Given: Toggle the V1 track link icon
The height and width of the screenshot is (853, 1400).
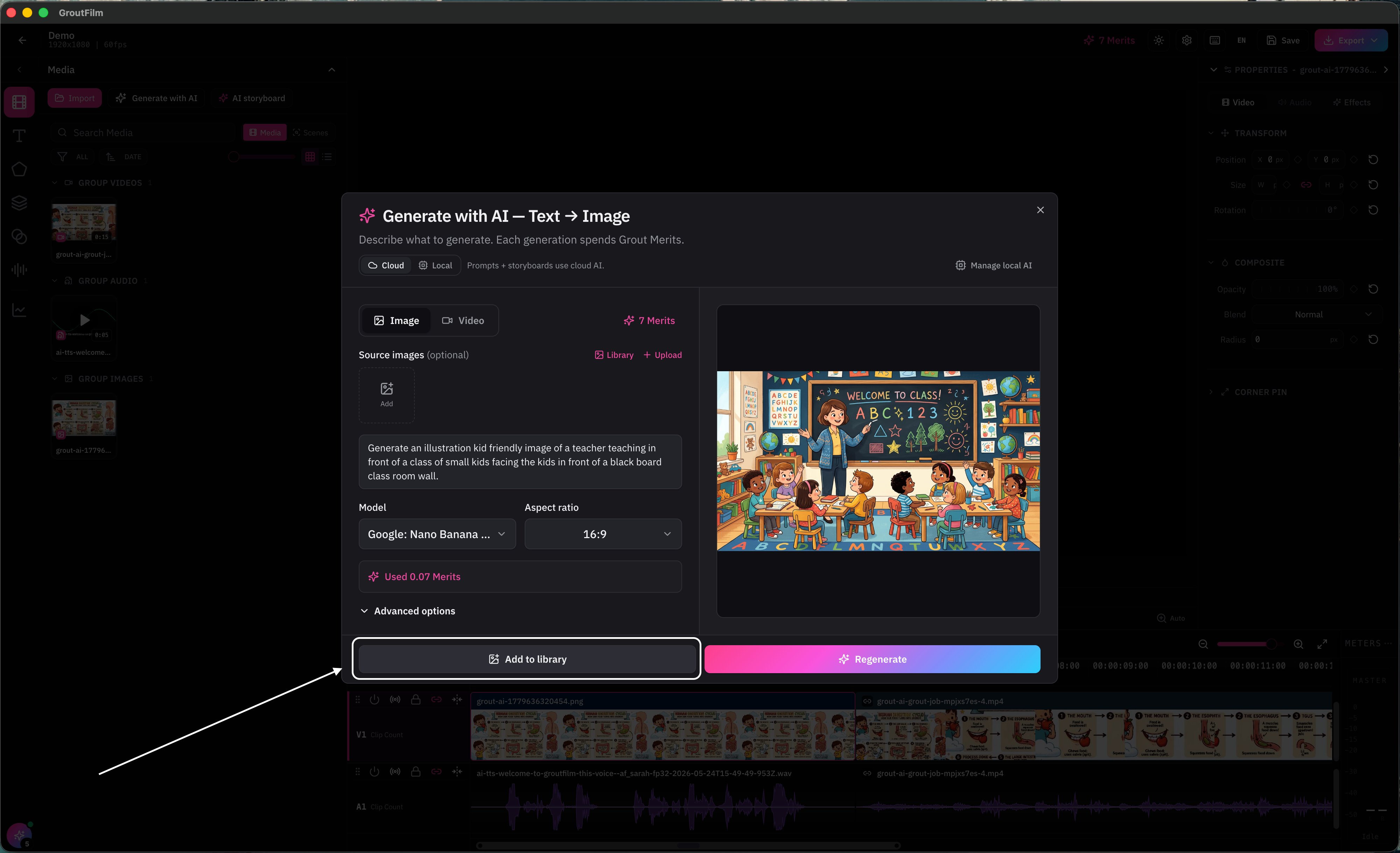Looking at the screenshot, I should pyautogui.click(x=436, y=700).
